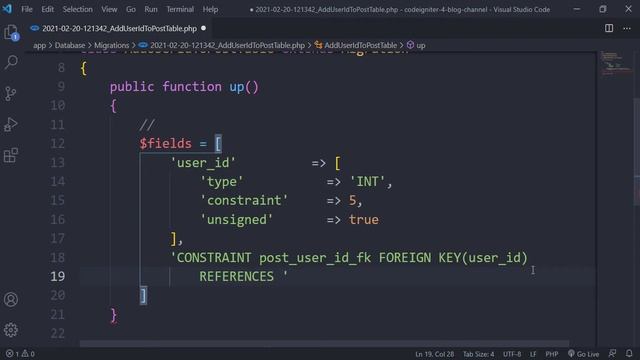Change the LF end-of-line setting
The height and width of the screenshot is (360, 640).
pyautogui.click(x=533, y=354)
